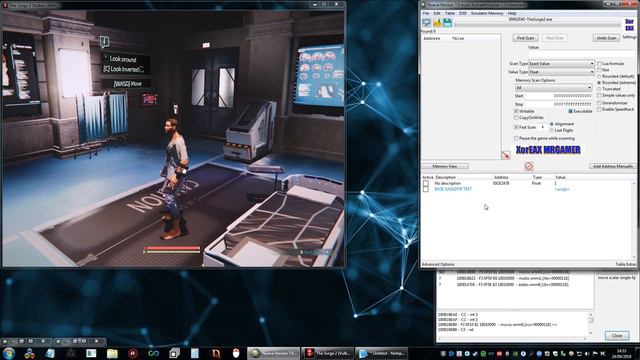Activate the No description address entry checkbox
The width and height of the screenshot is (640, 360).
[426, 184]
